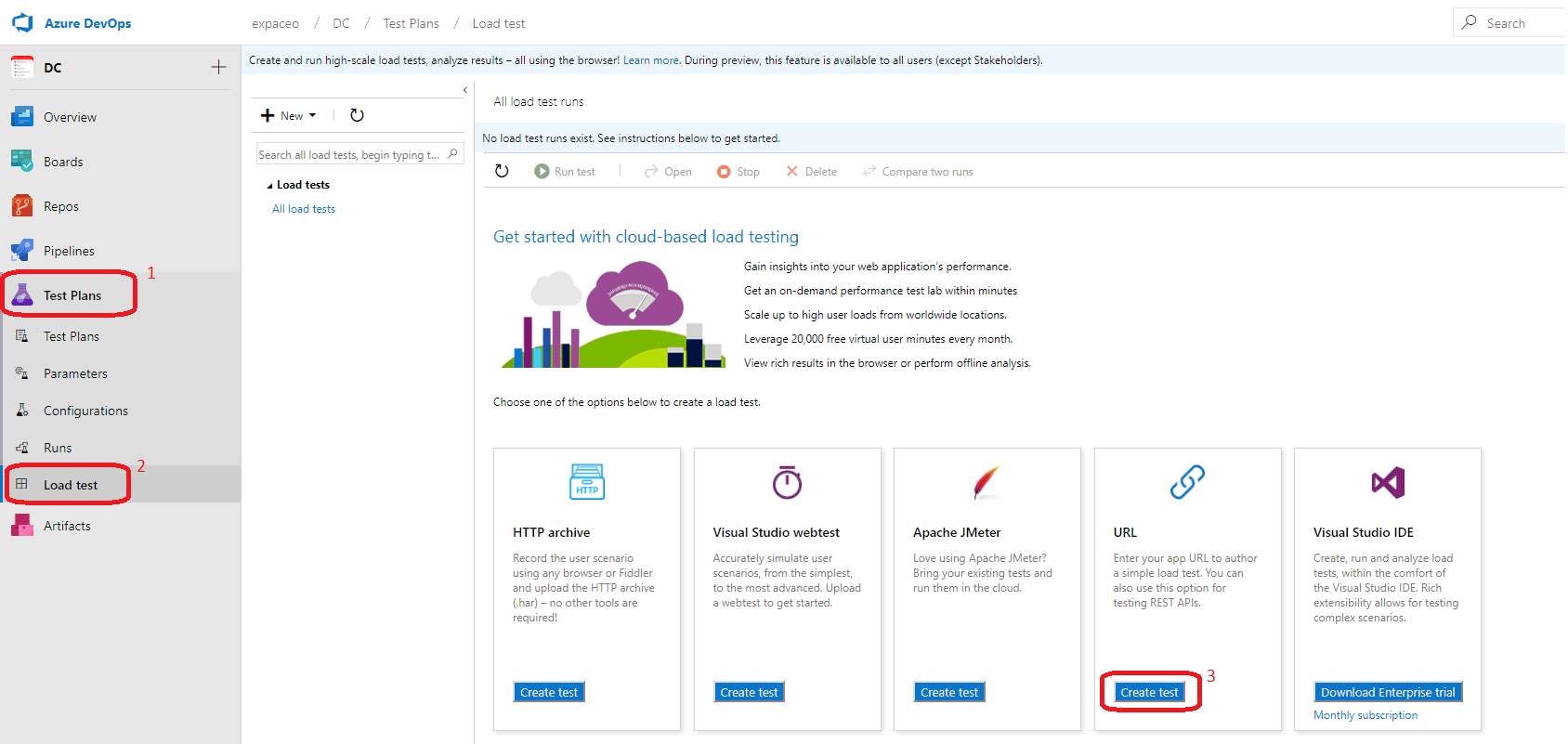Create test from URL
This screenshot has height=744, width=1568.
tap(1149, 692)
